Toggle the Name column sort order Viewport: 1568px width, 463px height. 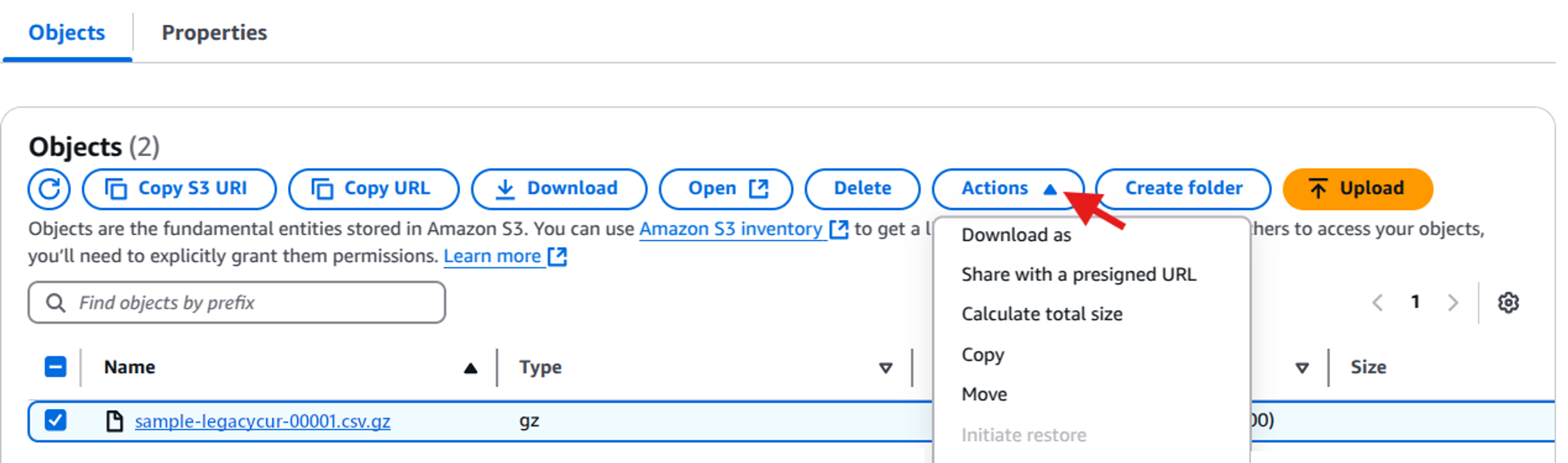tap(469, 367)
